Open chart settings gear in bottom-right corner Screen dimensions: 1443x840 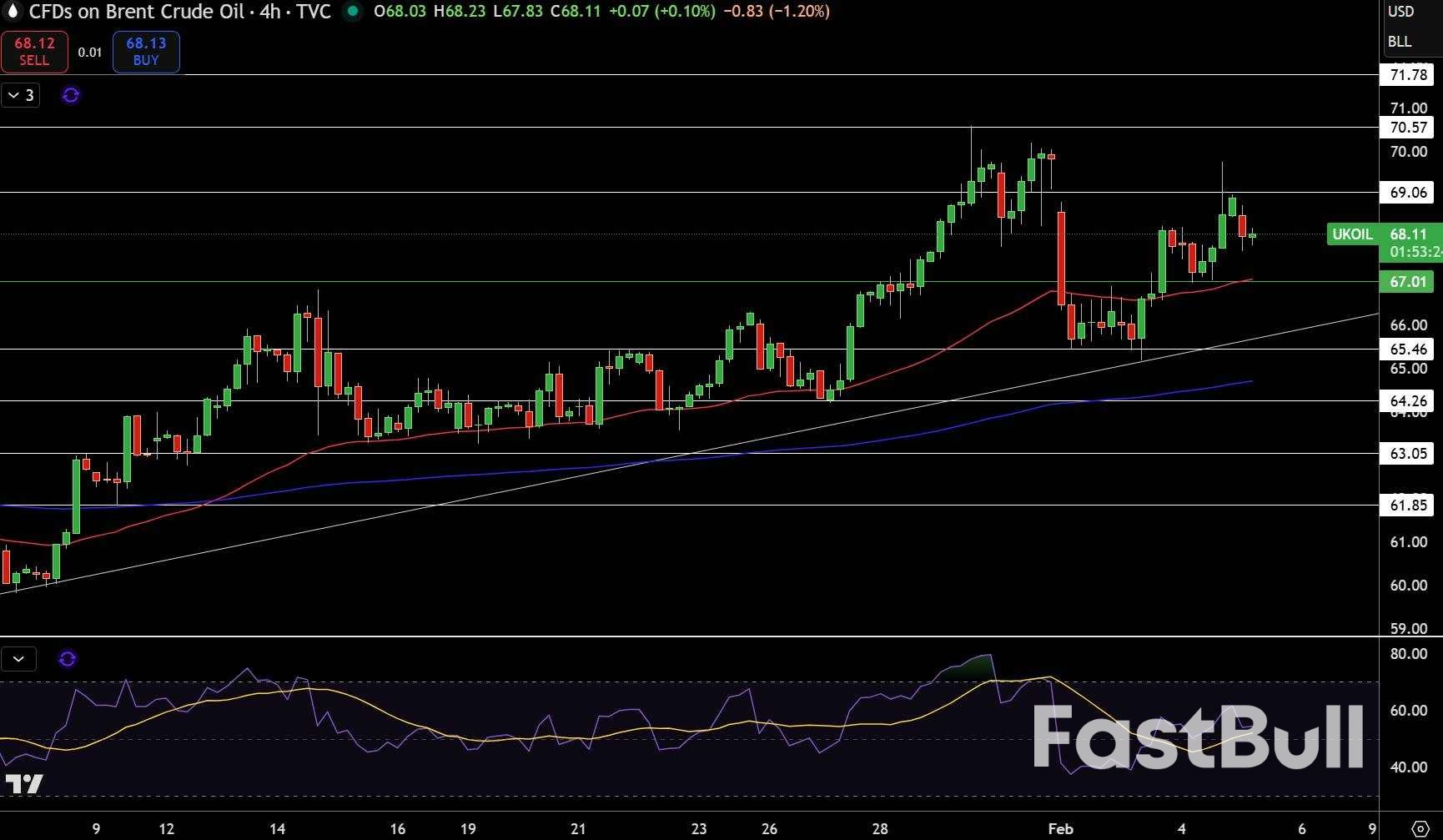point(1420,828)
